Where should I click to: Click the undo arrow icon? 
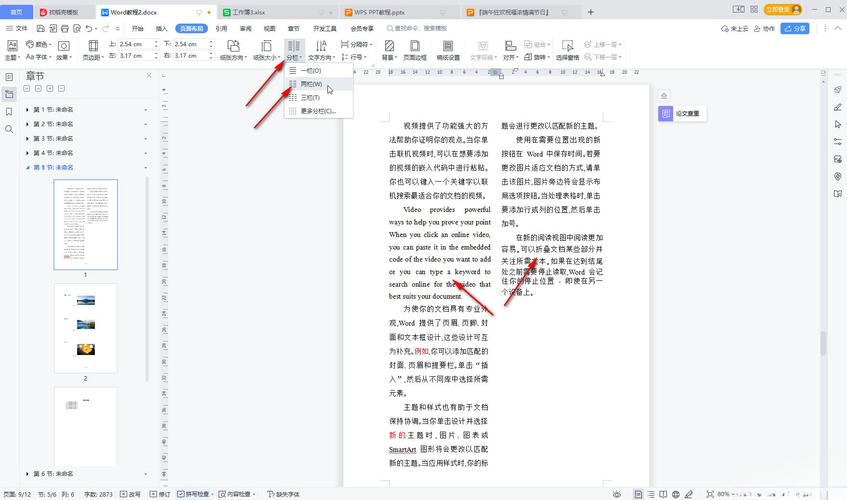[x=89, y=28]
